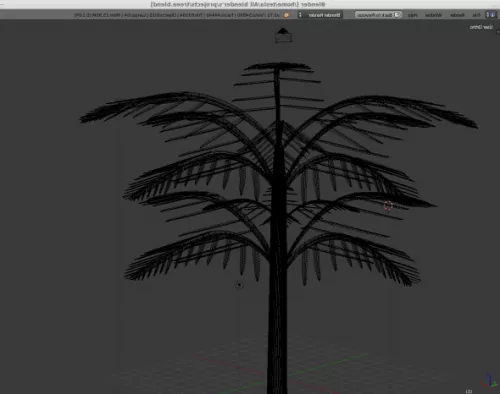Screen dimensions: 500x394
Task: Select the lamp object beside the trunk
Action: 239,285
